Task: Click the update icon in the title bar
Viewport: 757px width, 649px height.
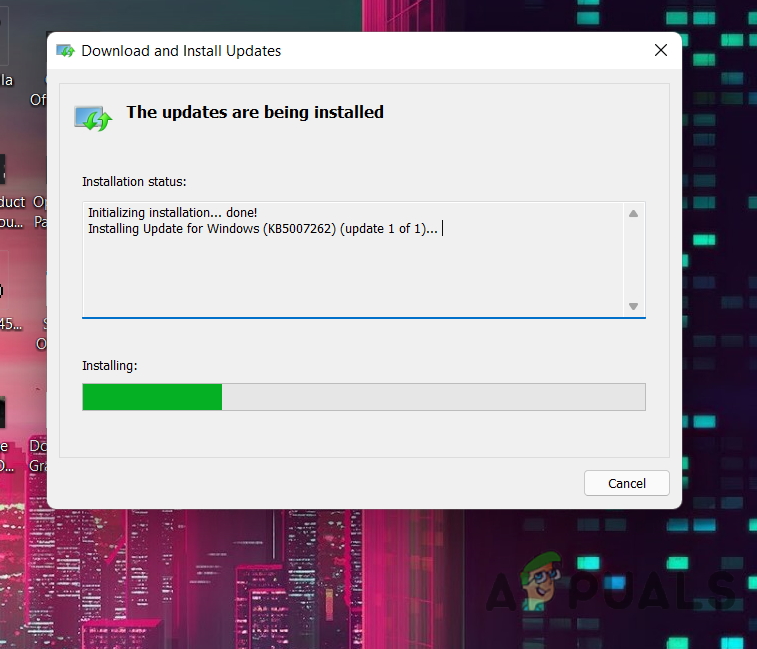Action: tap(65, 50)
